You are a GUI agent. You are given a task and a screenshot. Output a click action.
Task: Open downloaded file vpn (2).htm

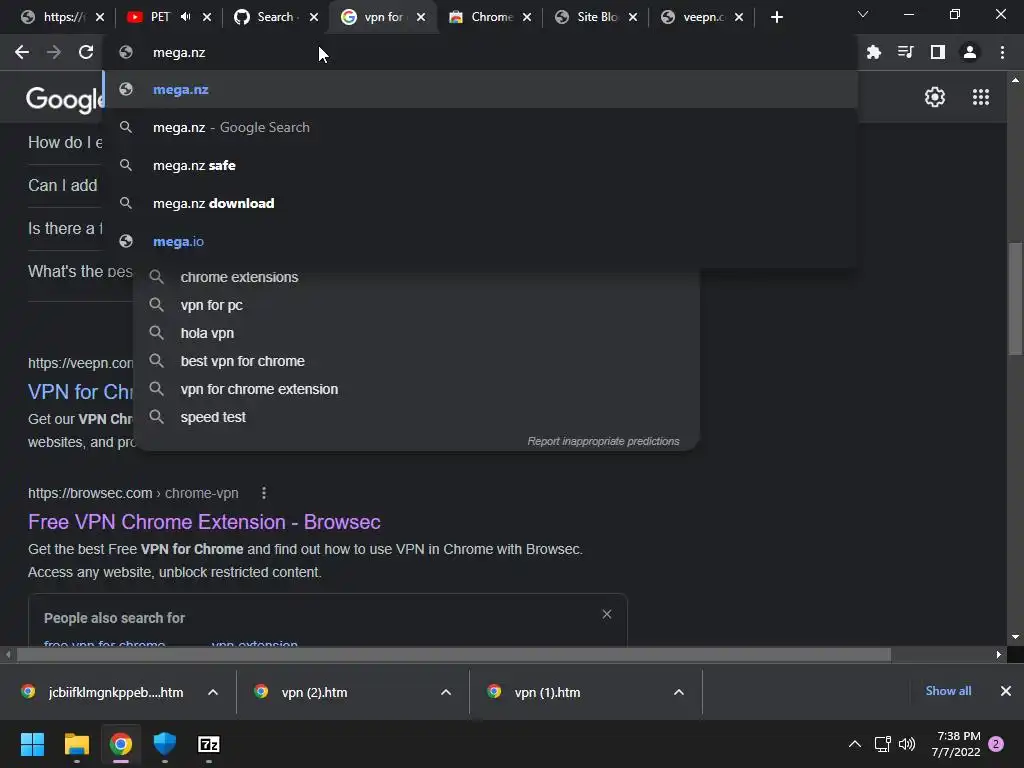[314, 692]
